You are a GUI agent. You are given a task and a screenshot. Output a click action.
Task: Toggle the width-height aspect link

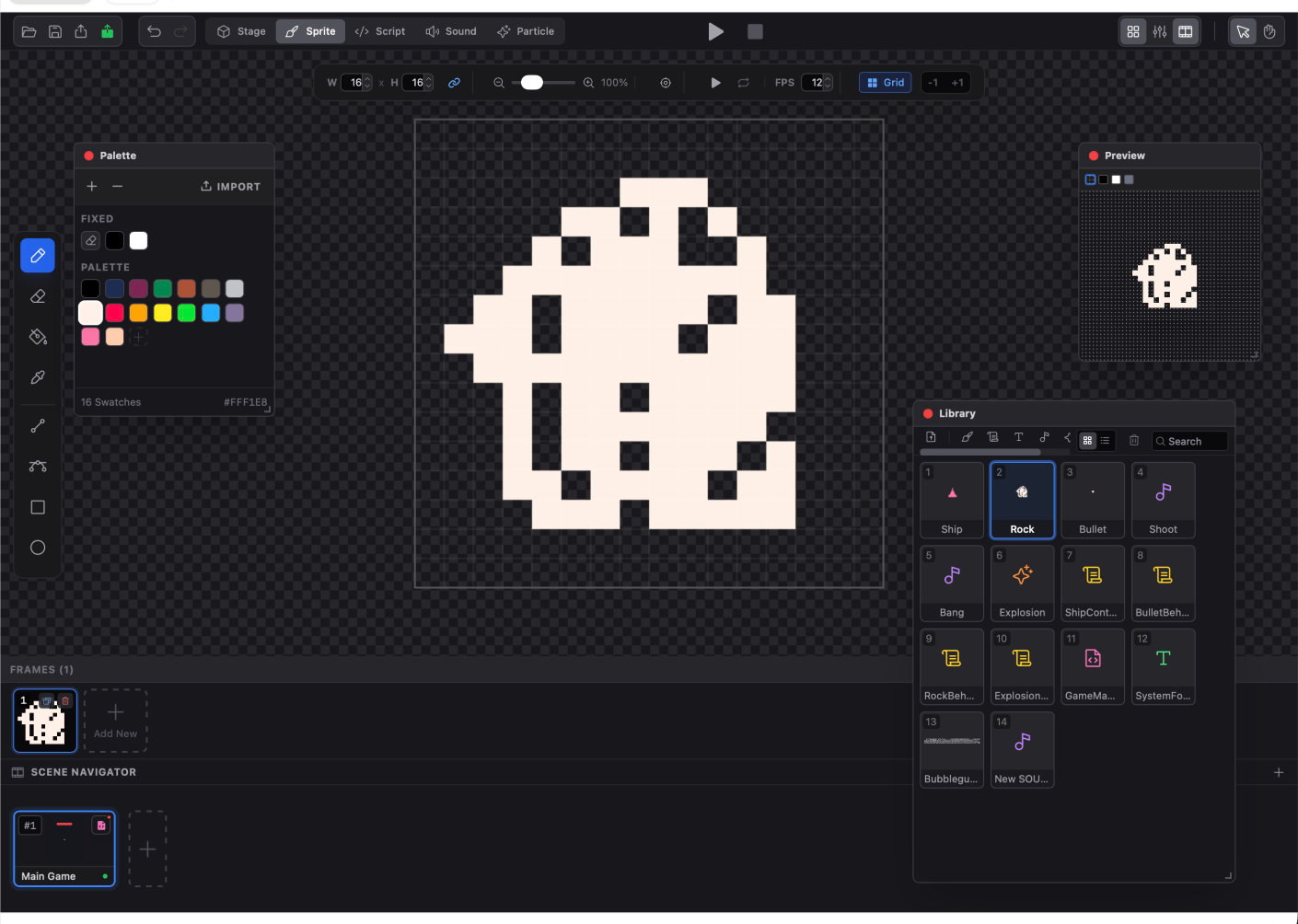pos(454,83)
